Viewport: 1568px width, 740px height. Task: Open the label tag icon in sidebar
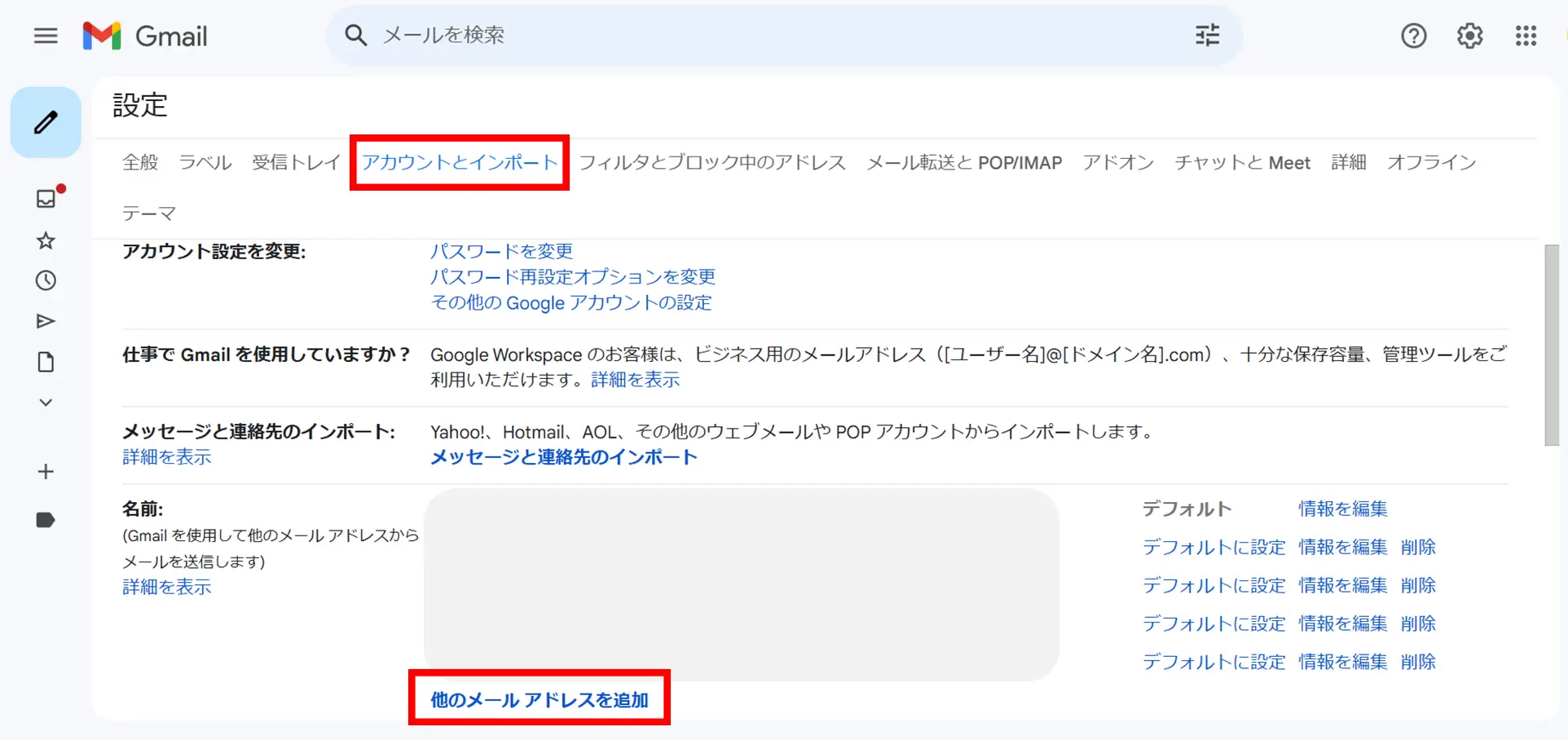[x=46, y=520]
